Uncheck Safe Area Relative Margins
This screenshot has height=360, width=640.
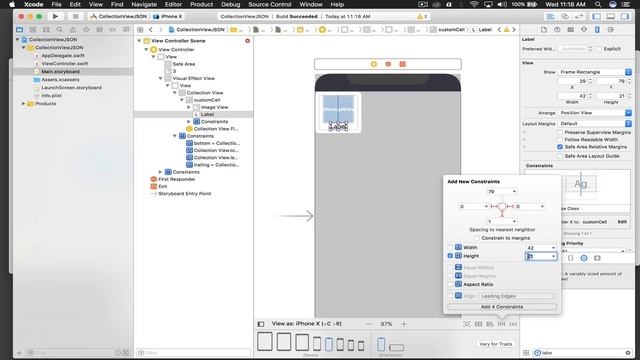click(x=560, y=147)
